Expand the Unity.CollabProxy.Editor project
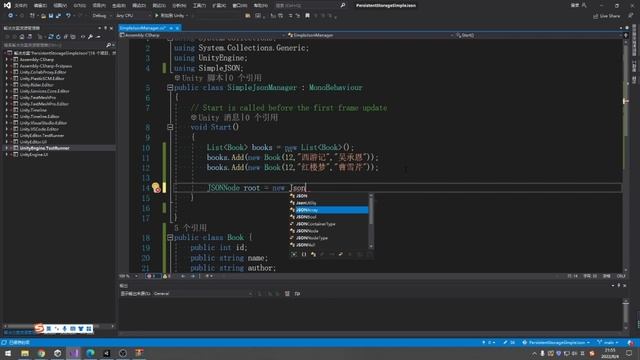This screenshot has width=640, height=360. tap(7, 72)
